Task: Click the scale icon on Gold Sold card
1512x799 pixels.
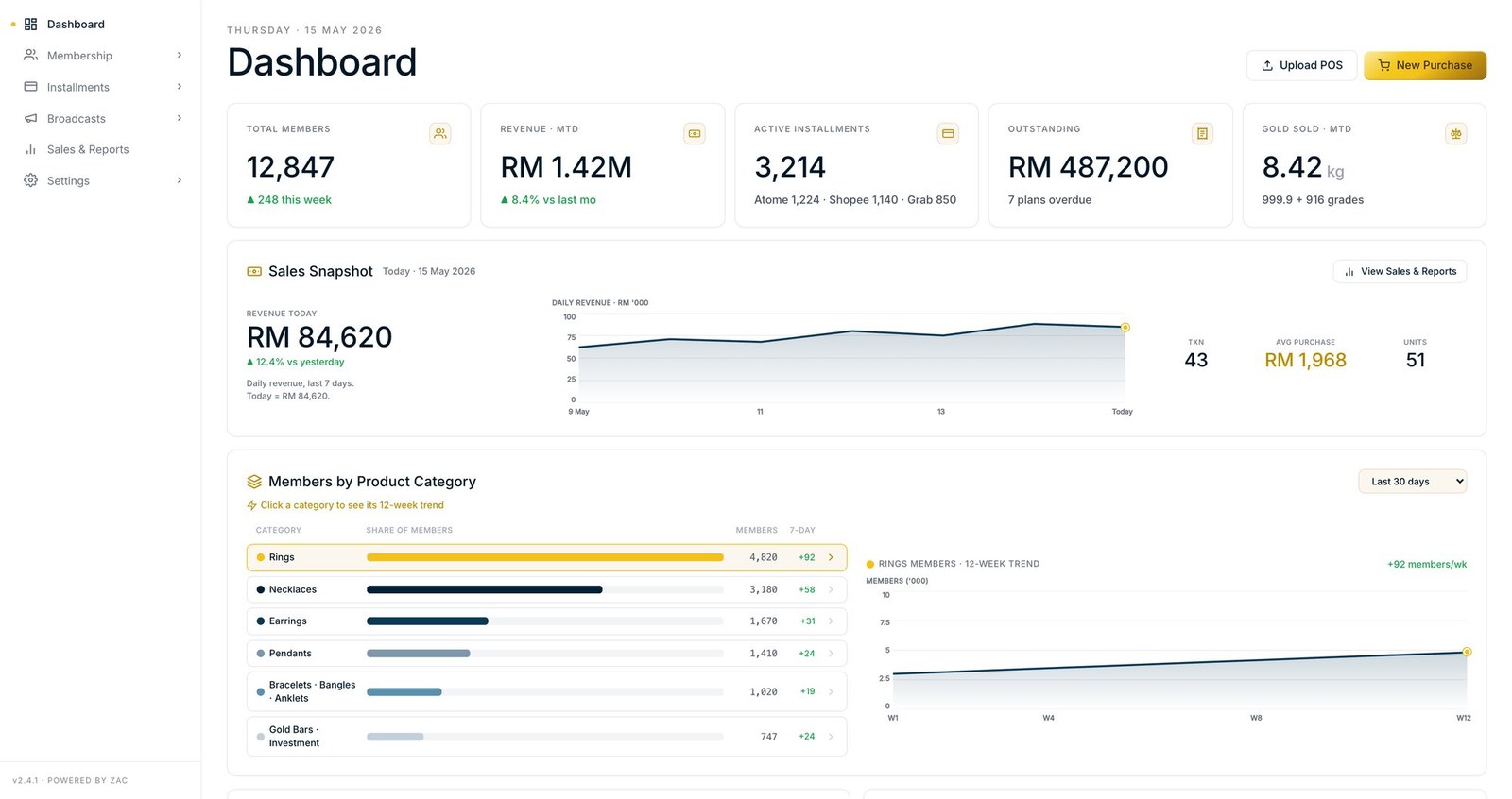Action: [1456, 134]
